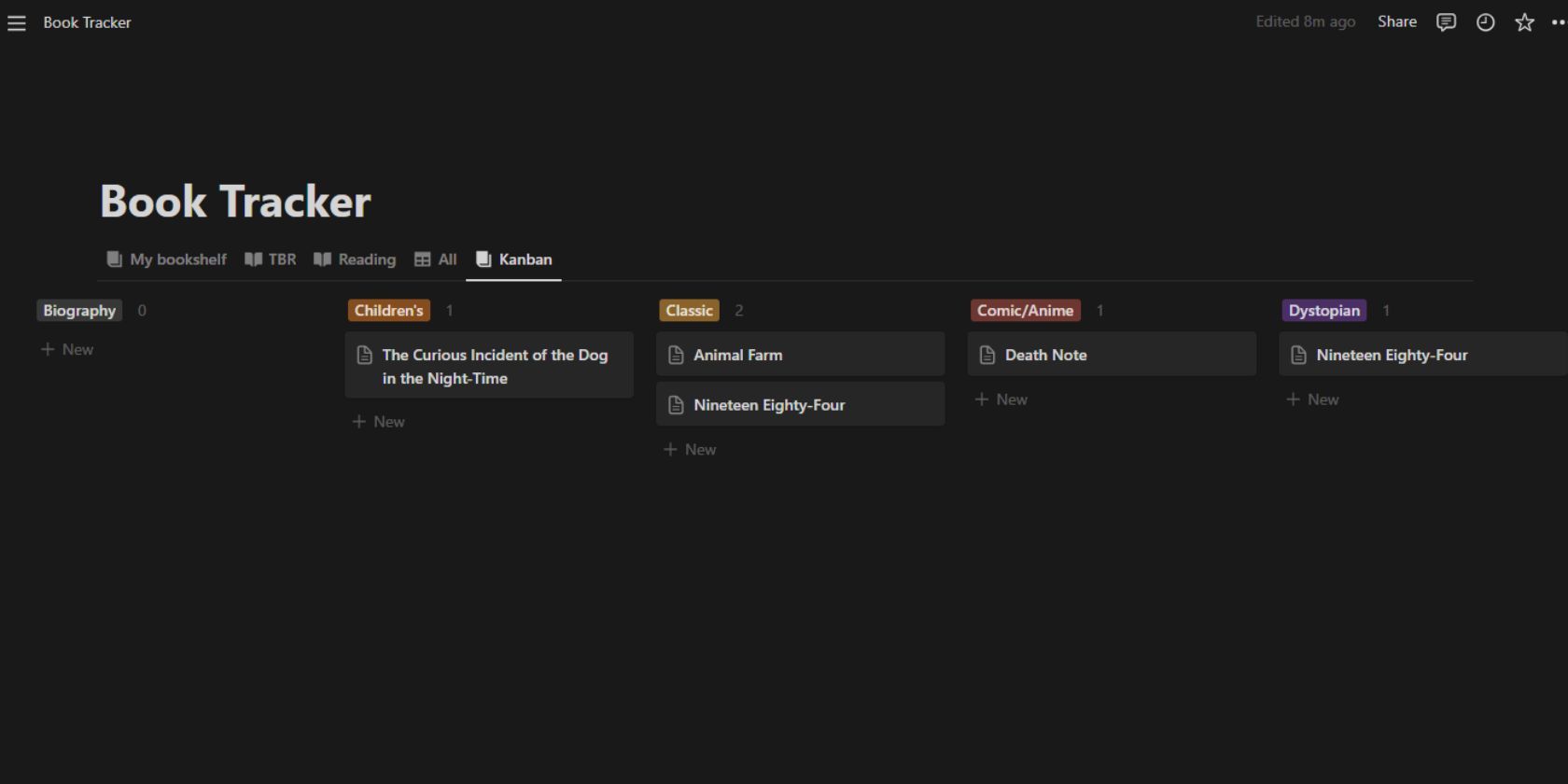
Task: Open page history clock icon
Action: [1485, 22]
